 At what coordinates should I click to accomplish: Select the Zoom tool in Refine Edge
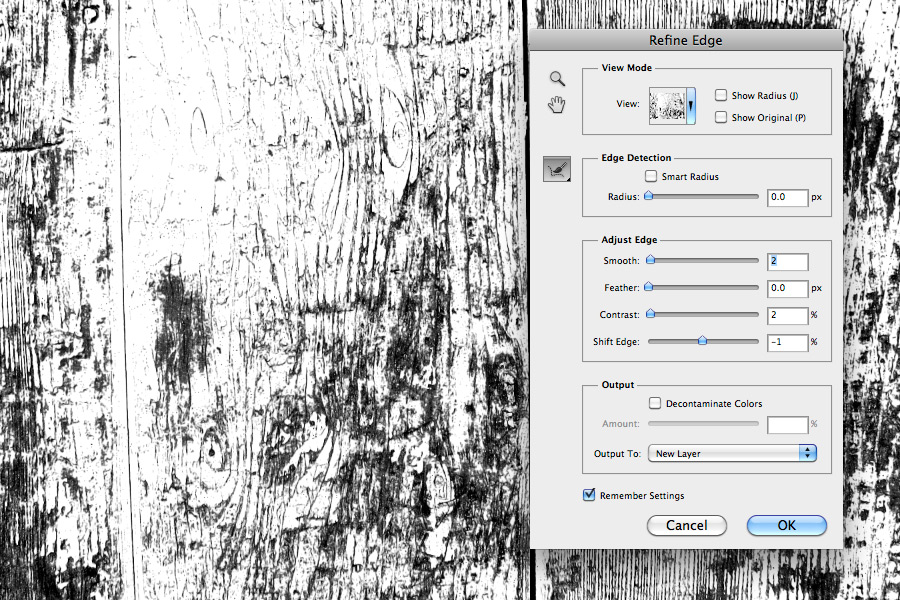click(x=556, y=78)
